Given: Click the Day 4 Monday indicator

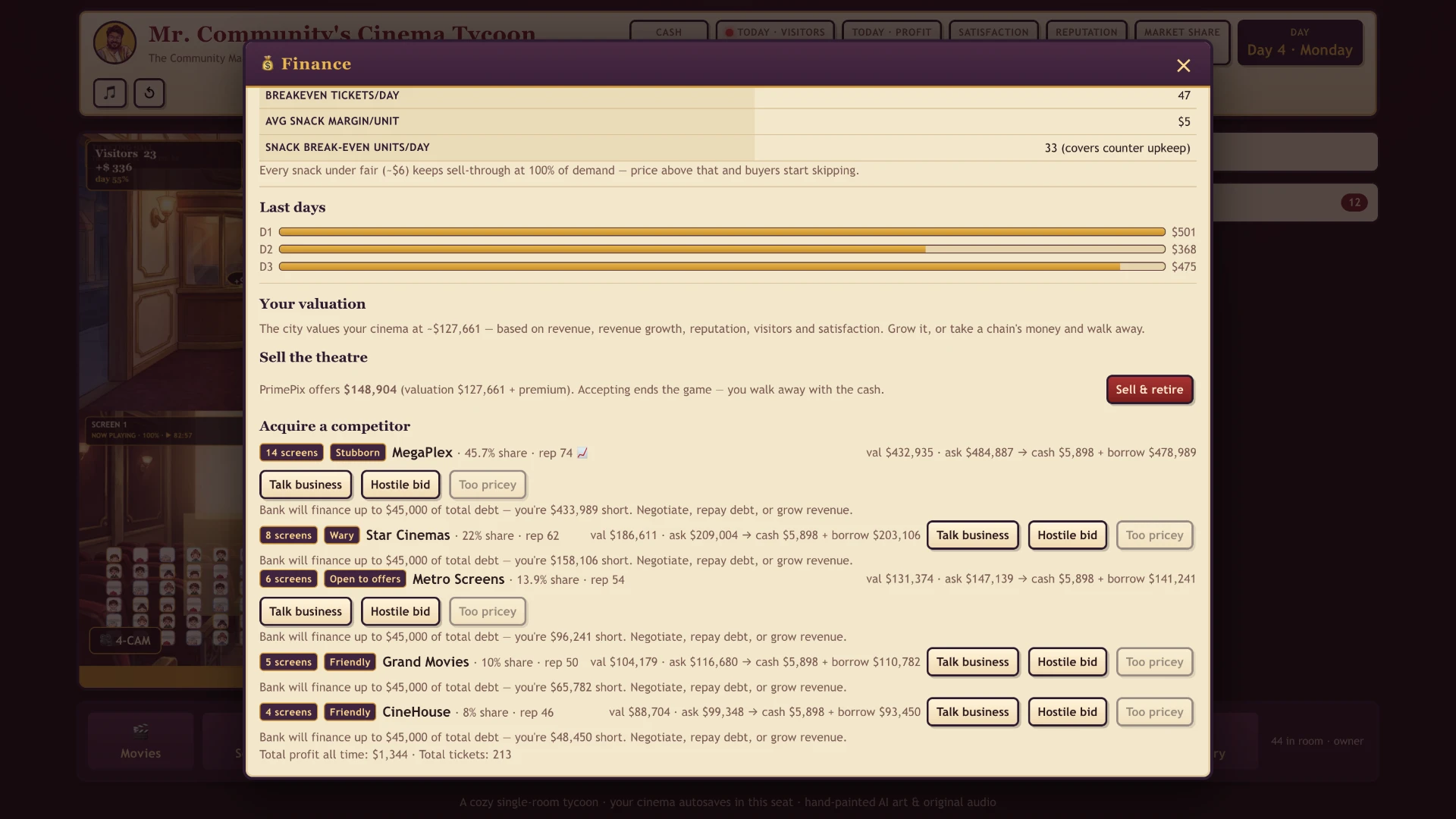Looking at the screenshot, I should [x=1300, y=42].
